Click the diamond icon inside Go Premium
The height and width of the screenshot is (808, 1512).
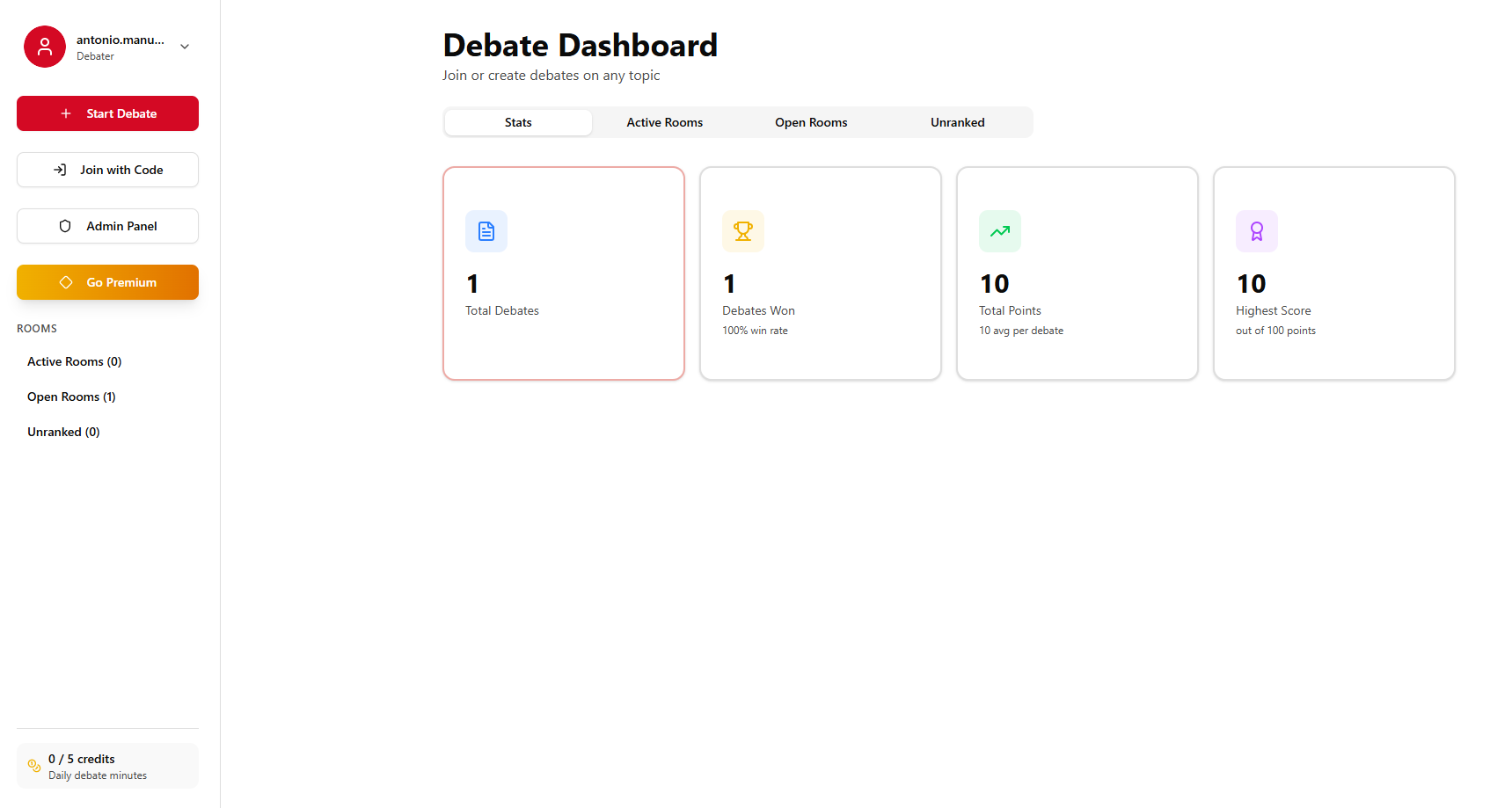(66, 281)
